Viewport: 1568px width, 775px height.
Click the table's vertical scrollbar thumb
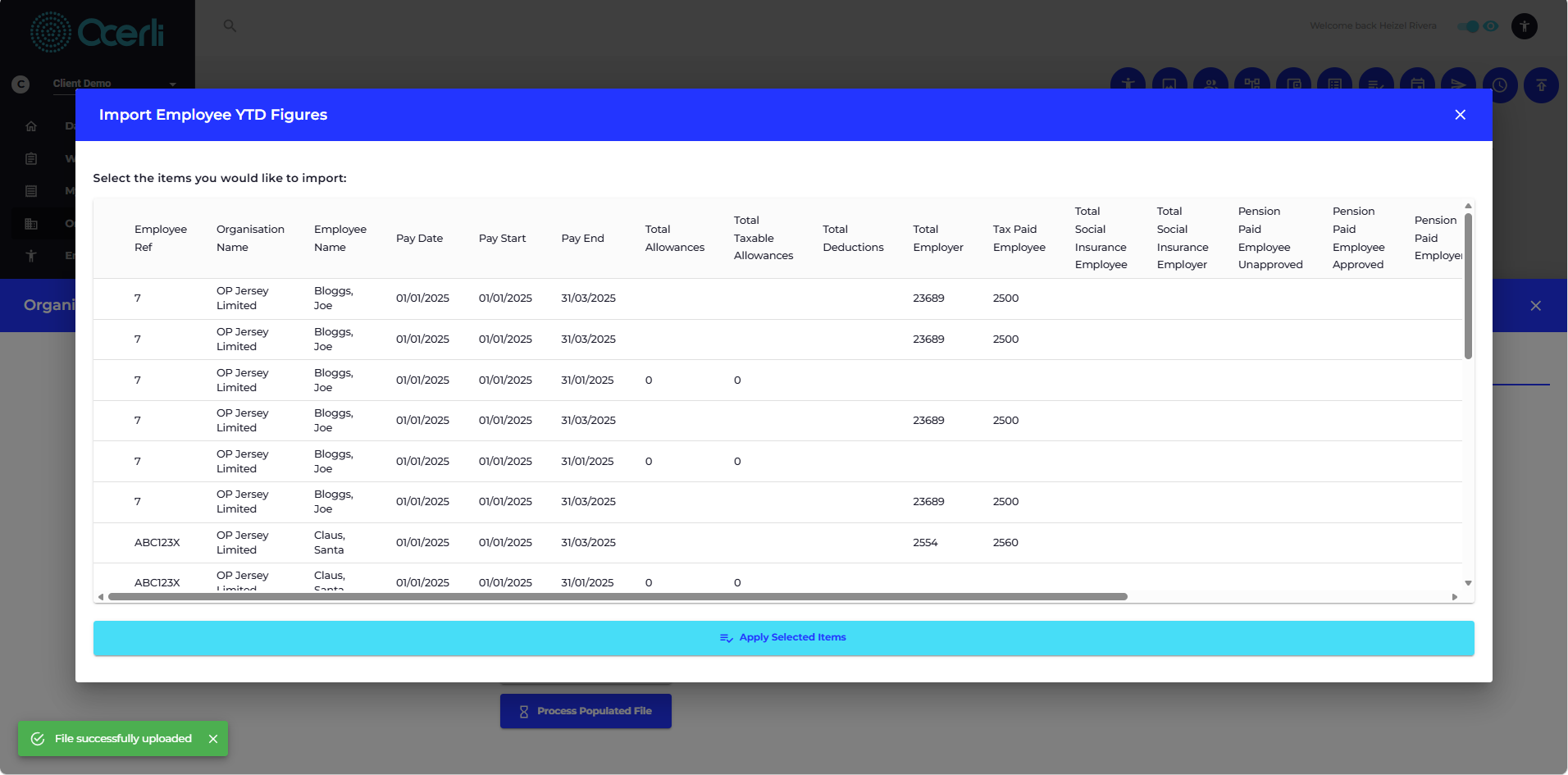click(1468, 285)
